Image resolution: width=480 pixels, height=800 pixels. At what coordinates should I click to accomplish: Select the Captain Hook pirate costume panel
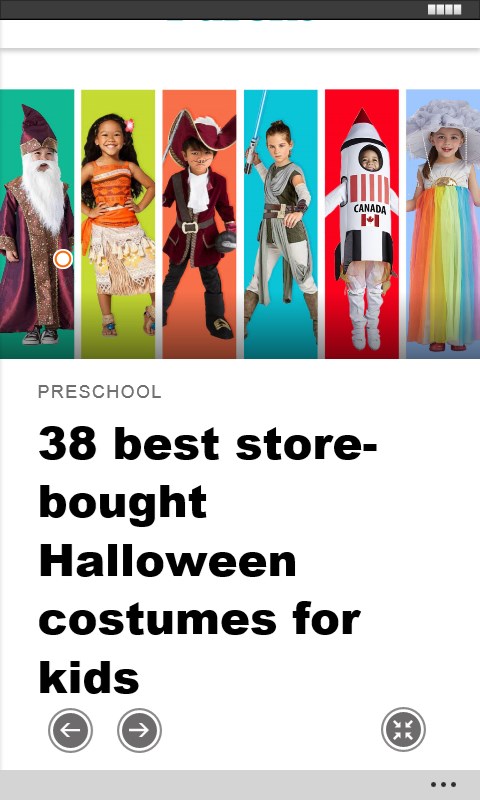[x=199, y=224]
